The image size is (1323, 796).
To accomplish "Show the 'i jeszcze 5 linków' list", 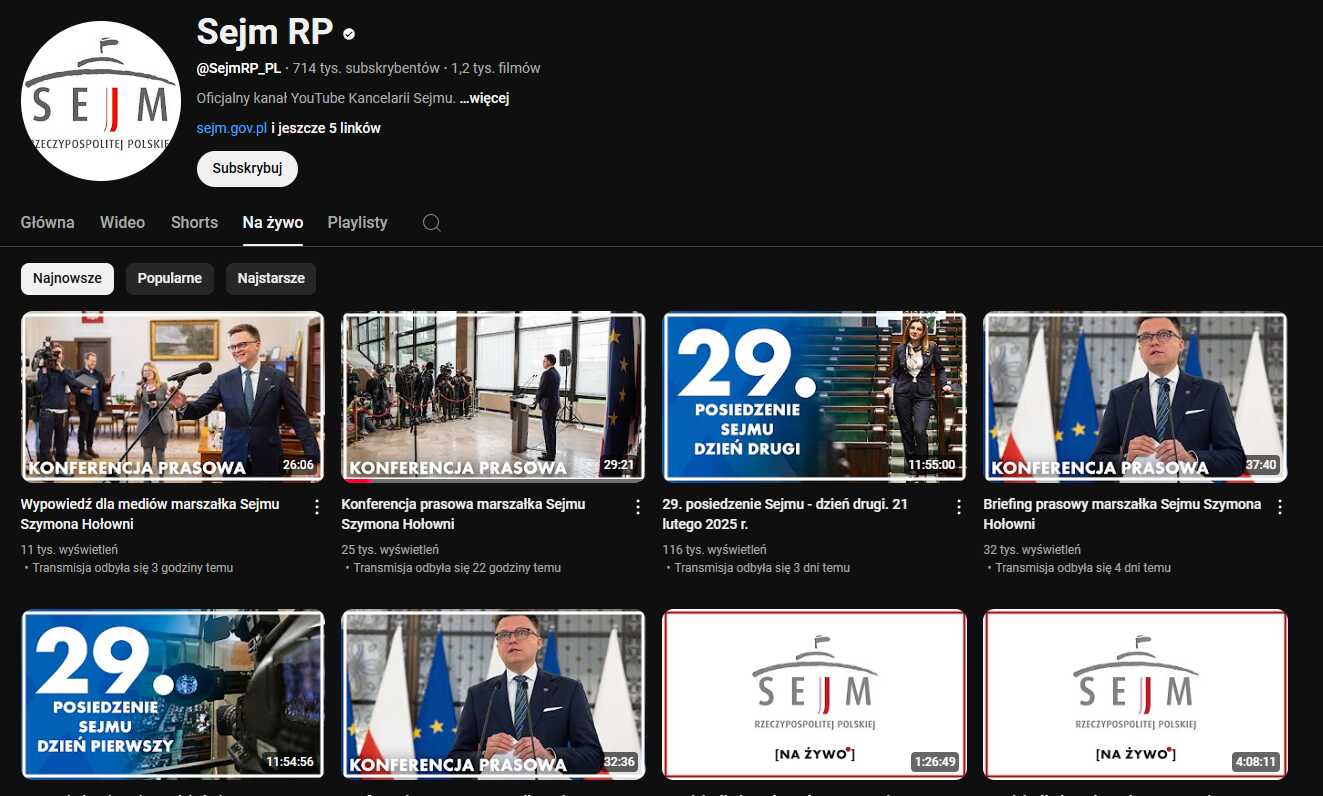I will pyautogui.click(x=326, y=128).
